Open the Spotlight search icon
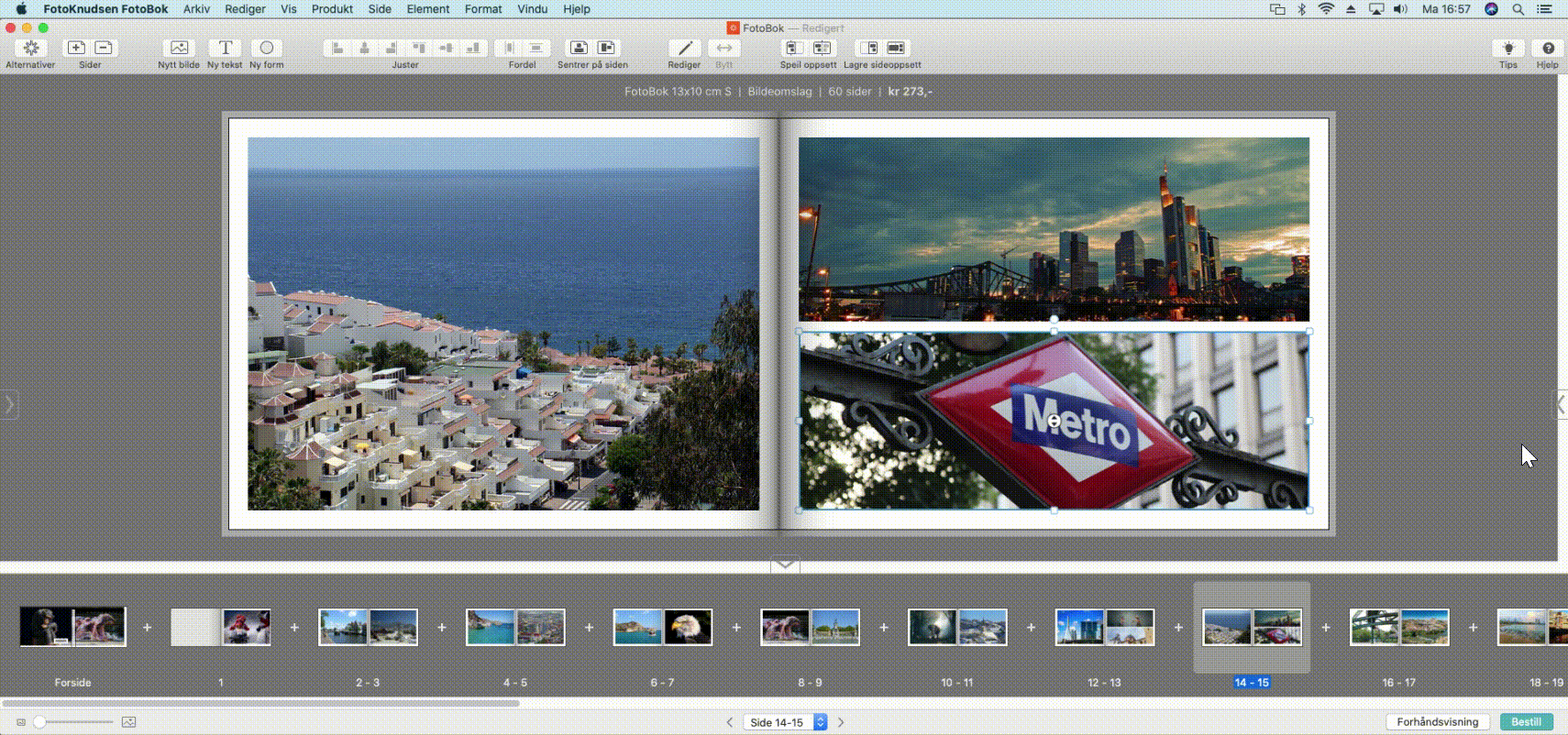This screenshot has height=735, width=1568. (x=1518, y=9)
